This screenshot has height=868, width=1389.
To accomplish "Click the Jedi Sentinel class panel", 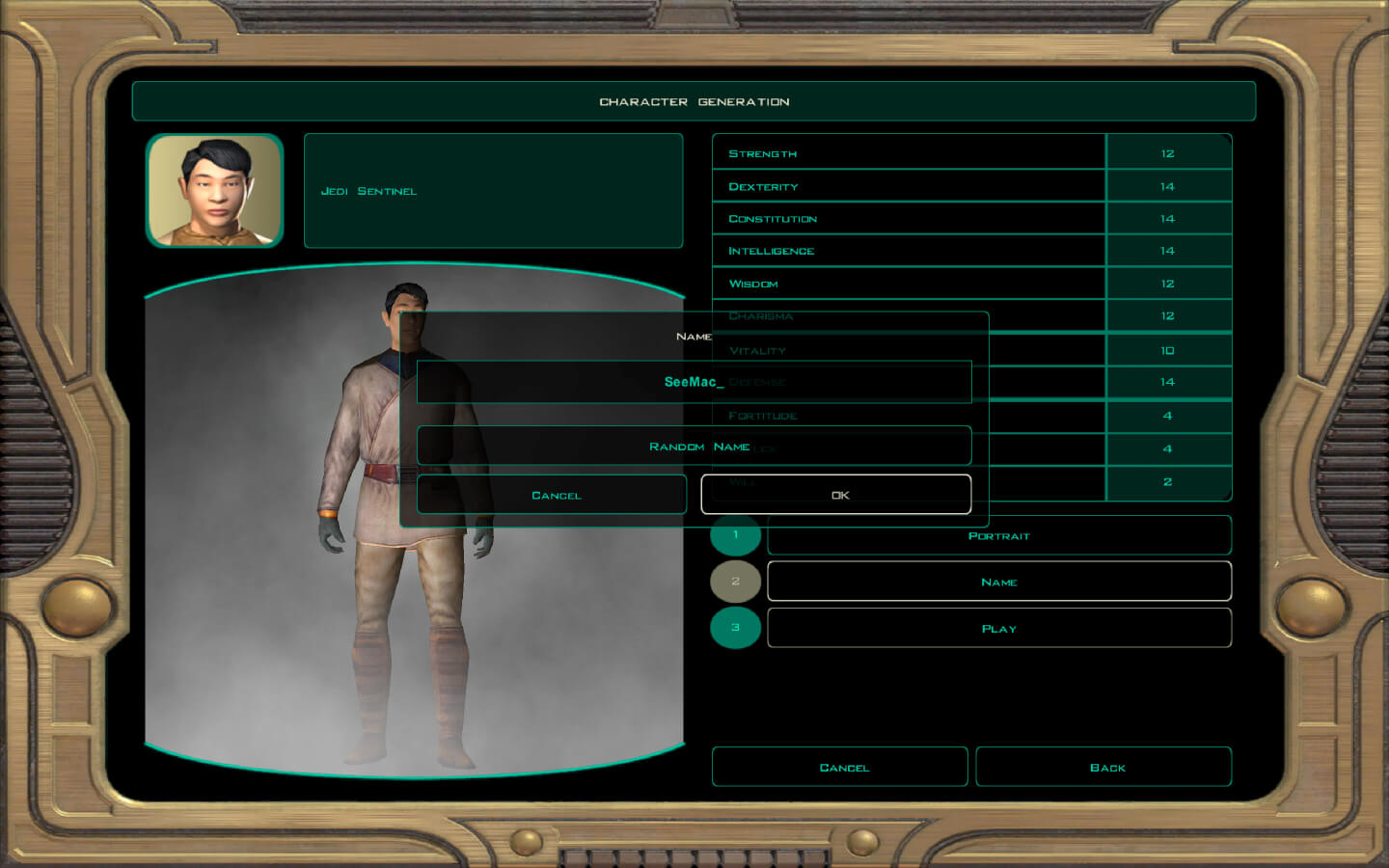I will pos(493,191).
